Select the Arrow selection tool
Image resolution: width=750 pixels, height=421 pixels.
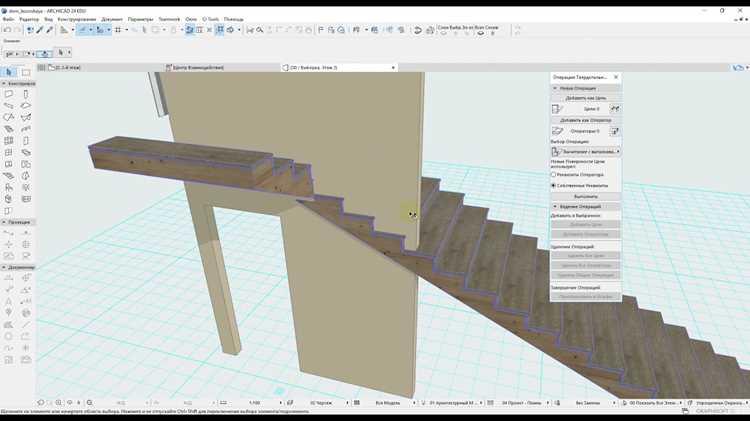coord(9,72)
